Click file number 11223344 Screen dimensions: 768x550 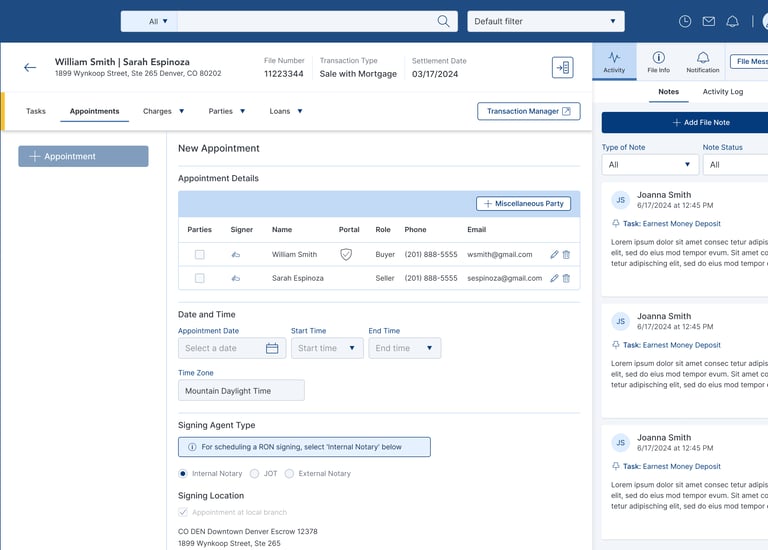pos(284,74)
